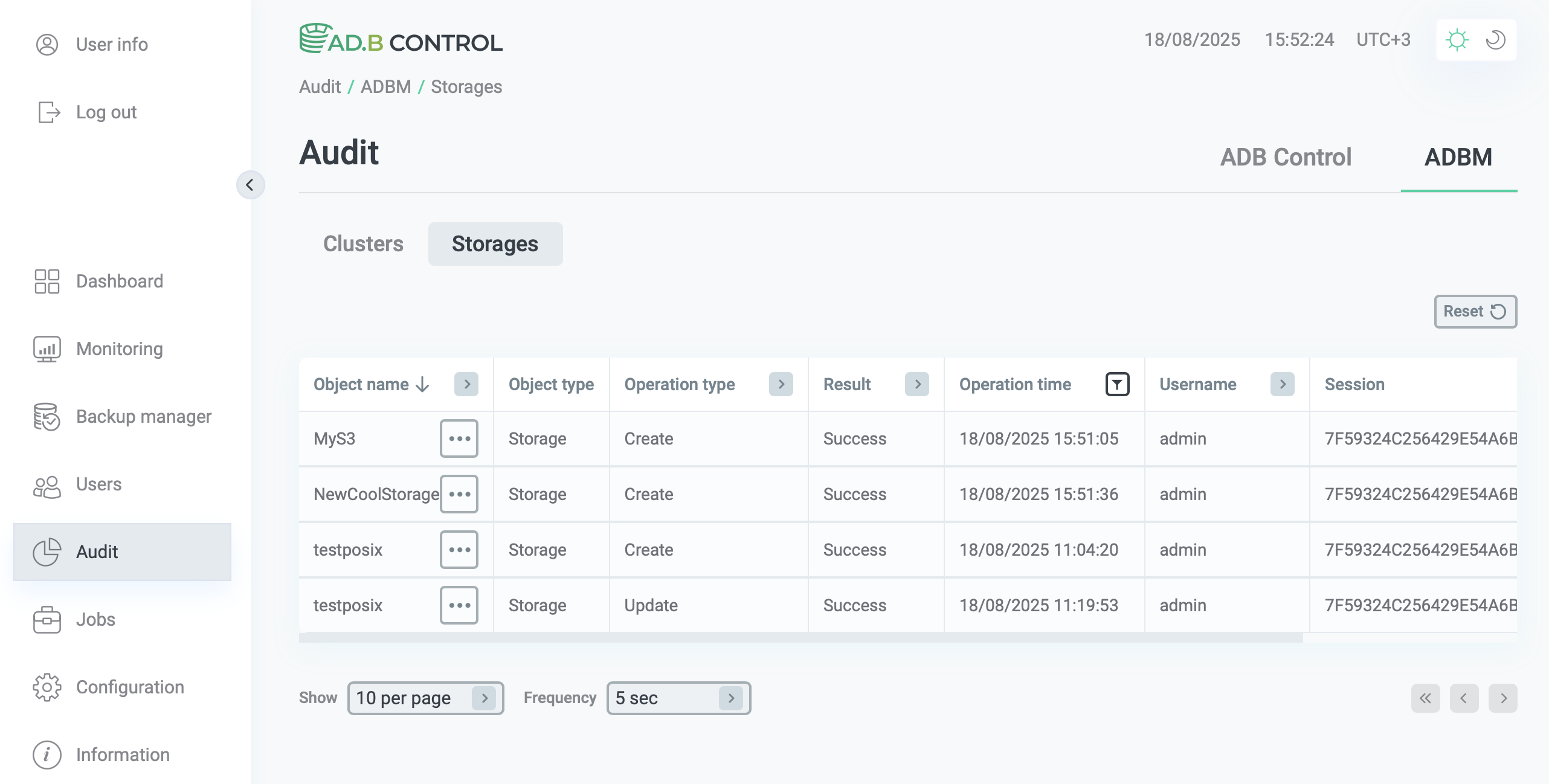Switch to the ADB Control tab

1287,156
